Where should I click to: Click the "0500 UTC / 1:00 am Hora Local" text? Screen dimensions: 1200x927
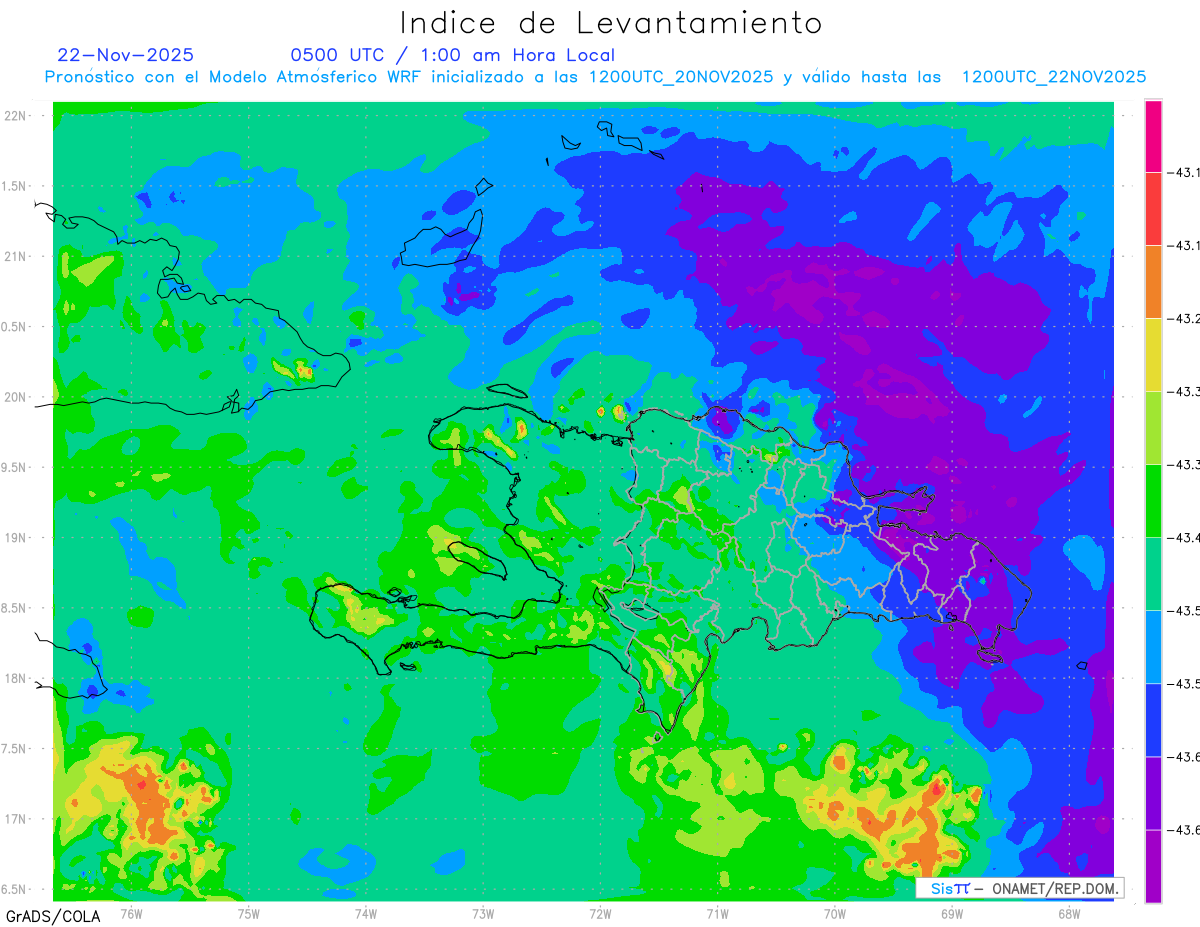point(453,55)
